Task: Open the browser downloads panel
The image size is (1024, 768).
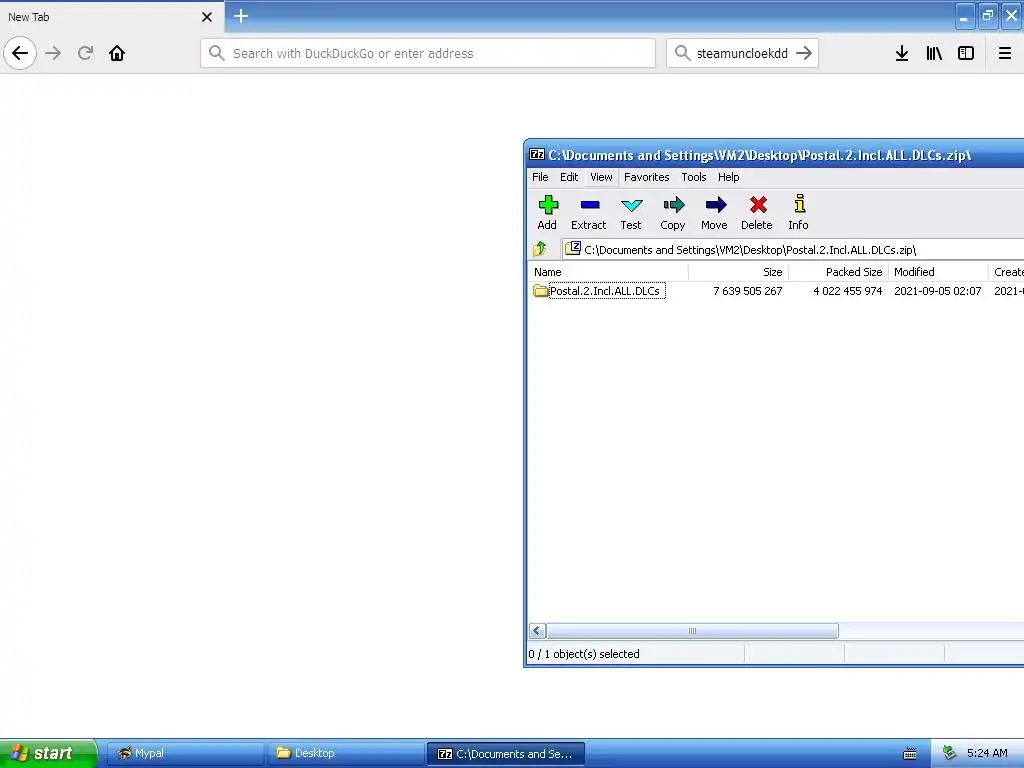Action: point(902,53)
